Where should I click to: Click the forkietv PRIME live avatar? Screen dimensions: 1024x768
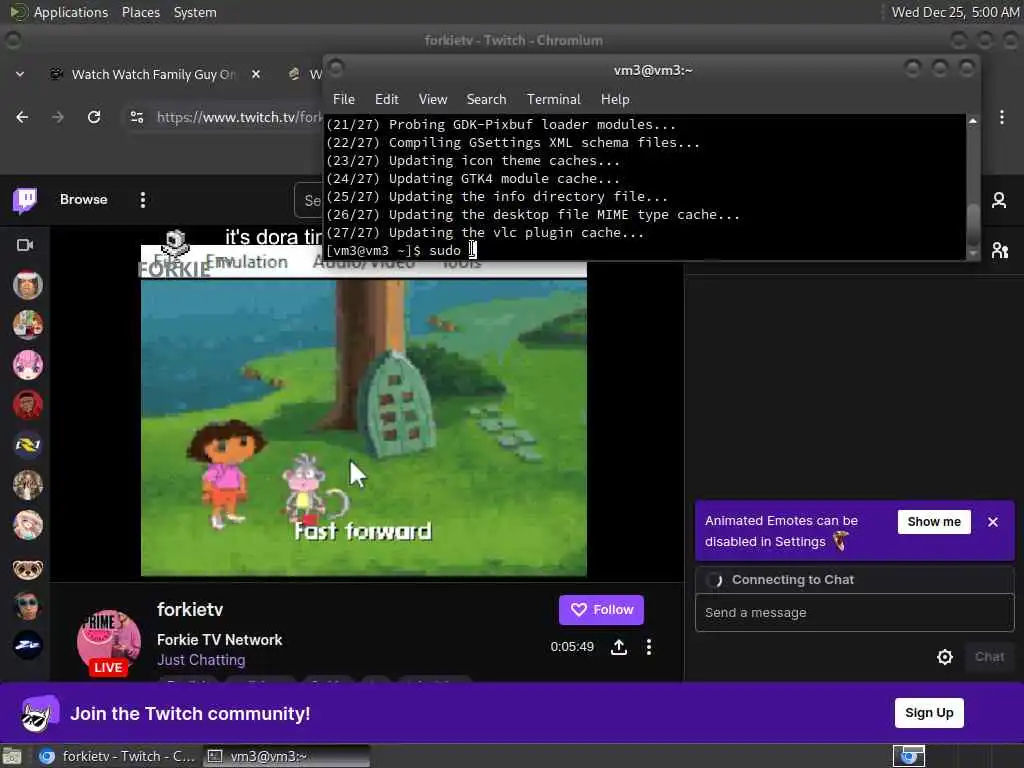pyautogui.click(x=108, y=642)
